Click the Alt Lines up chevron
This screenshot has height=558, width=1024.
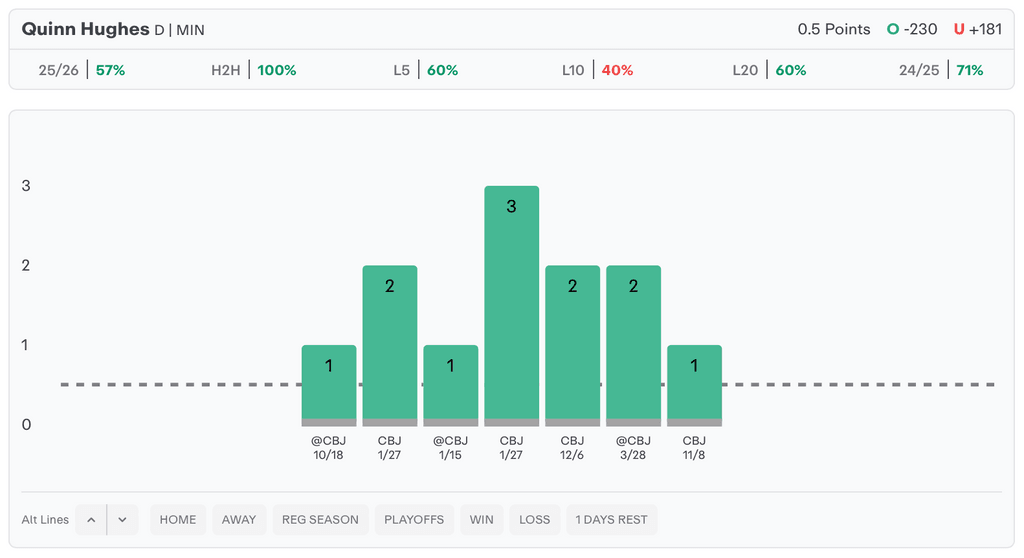point(91,520)
